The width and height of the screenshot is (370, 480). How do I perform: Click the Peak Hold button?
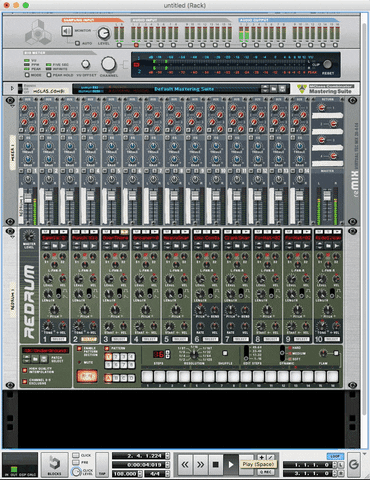49,75
